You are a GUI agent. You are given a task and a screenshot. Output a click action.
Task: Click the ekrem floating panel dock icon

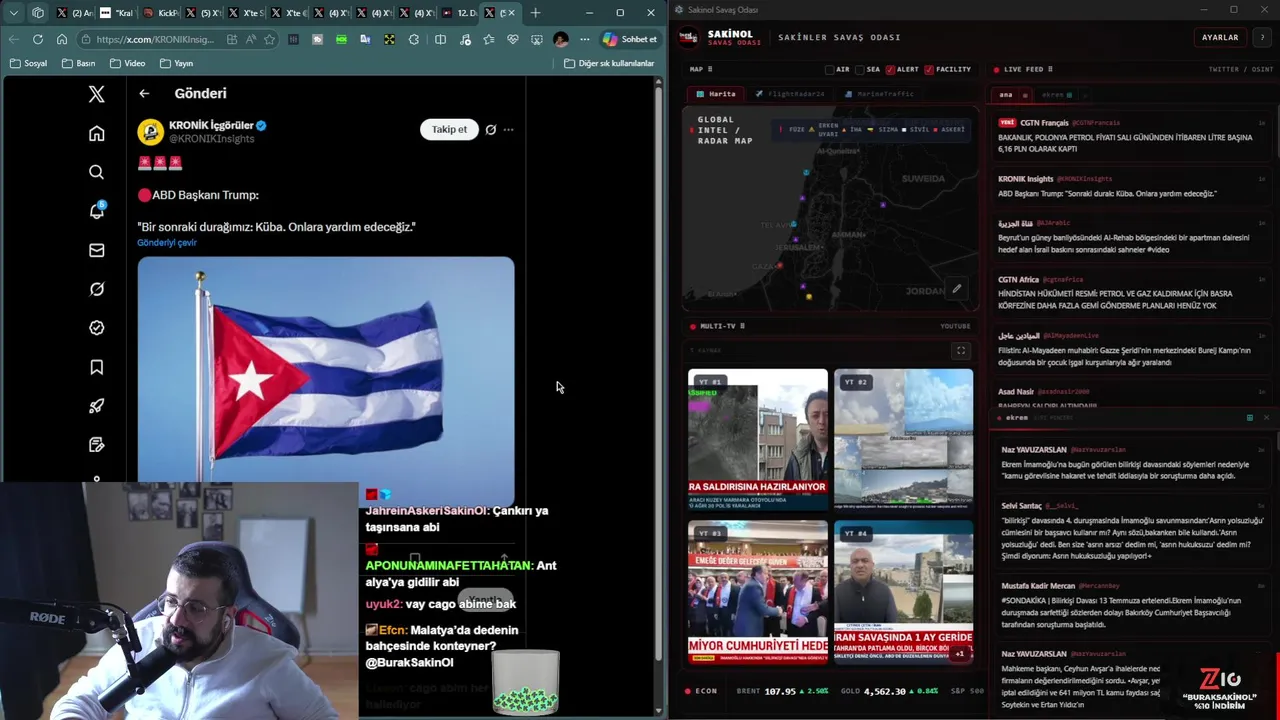pos(1249,417)
